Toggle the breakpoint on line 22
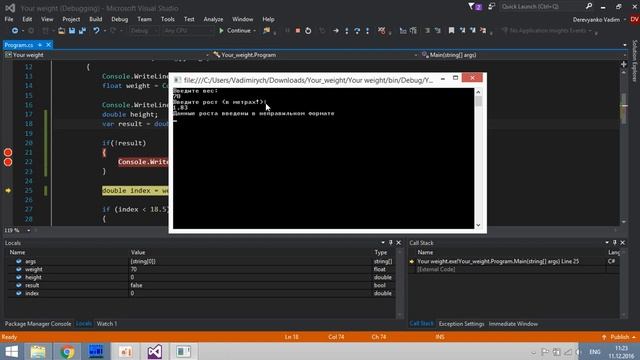 8,162
